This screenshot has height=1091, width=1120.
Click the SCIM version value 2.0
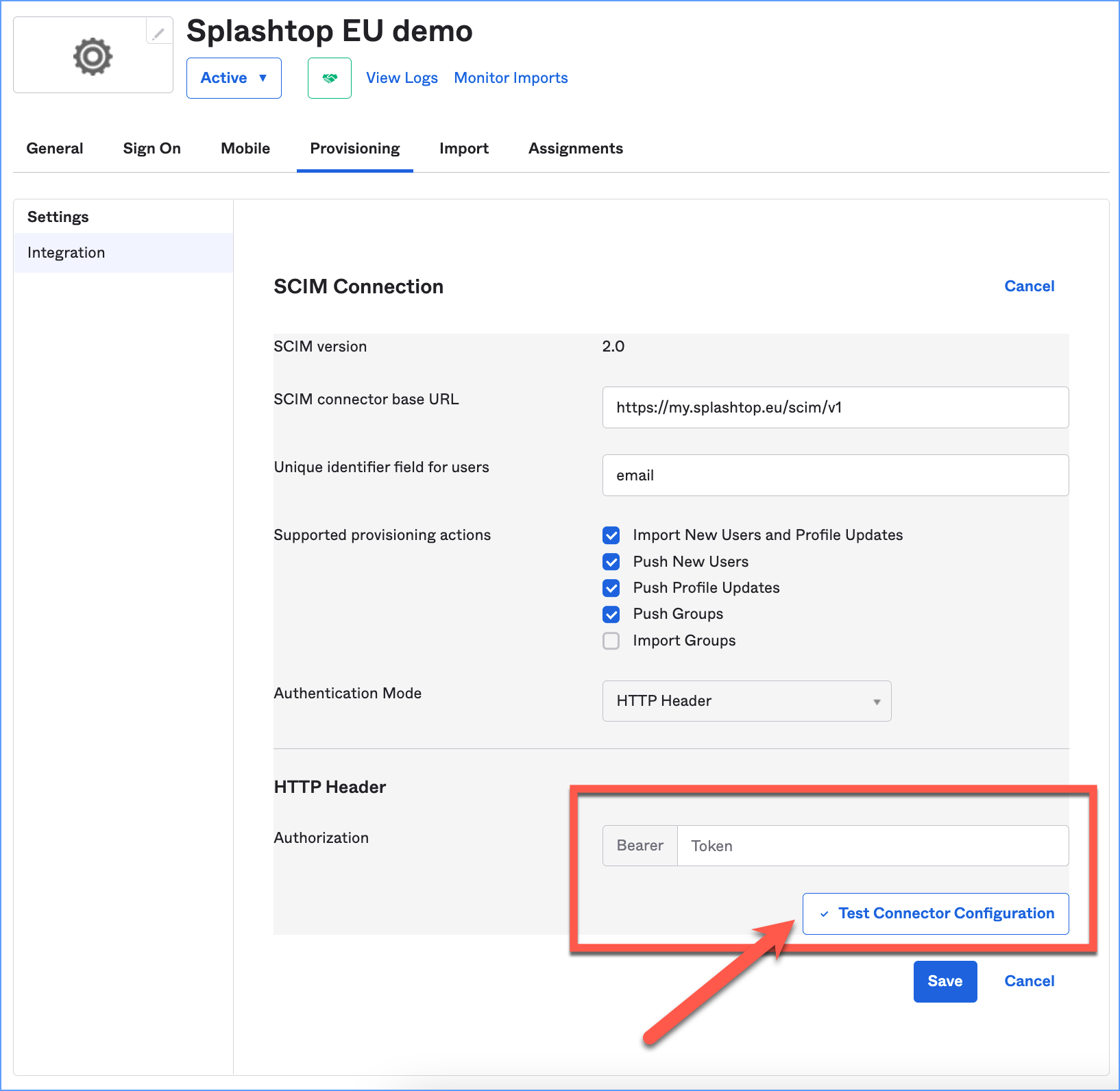point(613,347)
